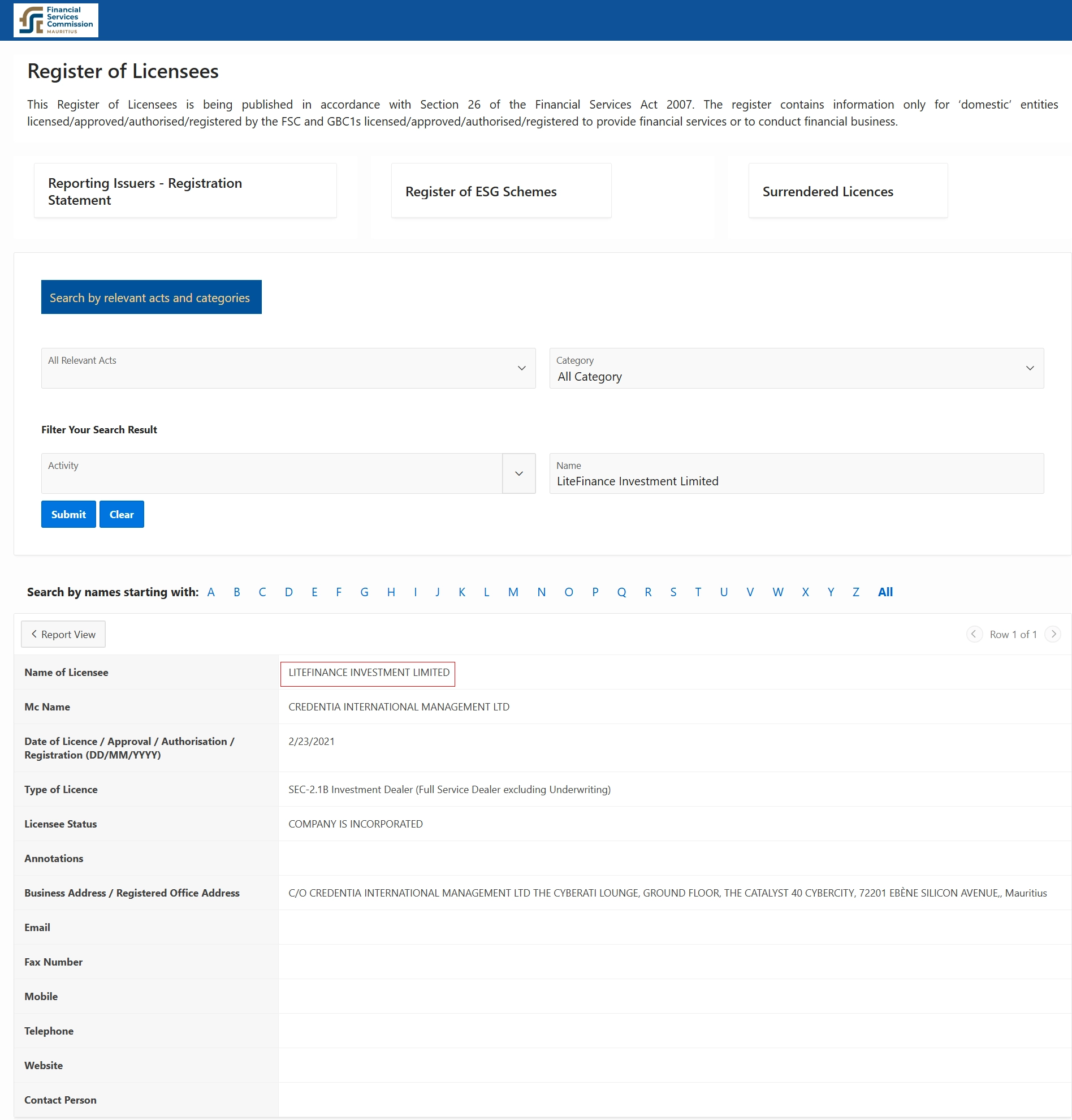Select Search by relevant acts and categories

coord(152,297)
